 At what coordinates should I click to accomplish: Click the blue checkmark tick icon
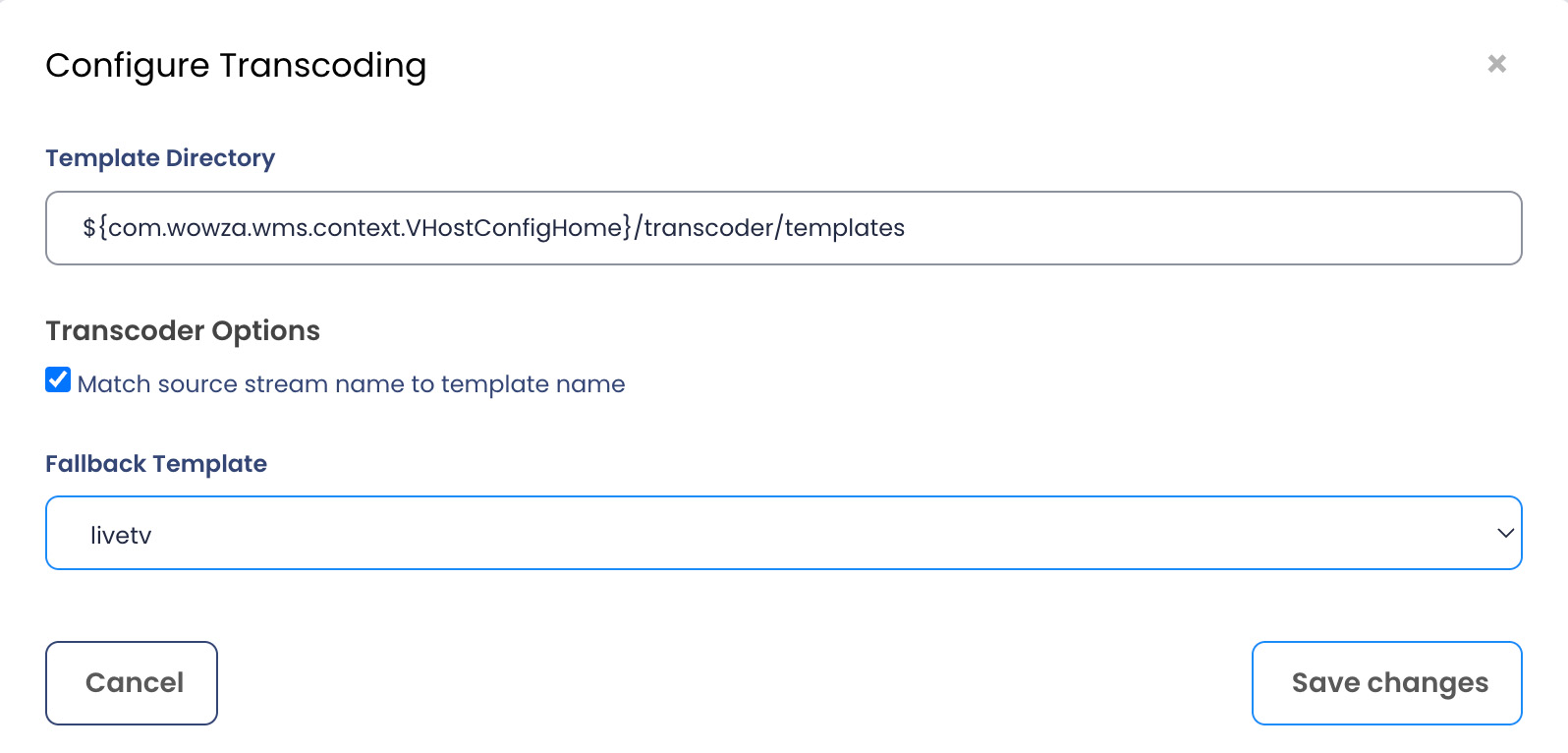[x=58, y=379]
